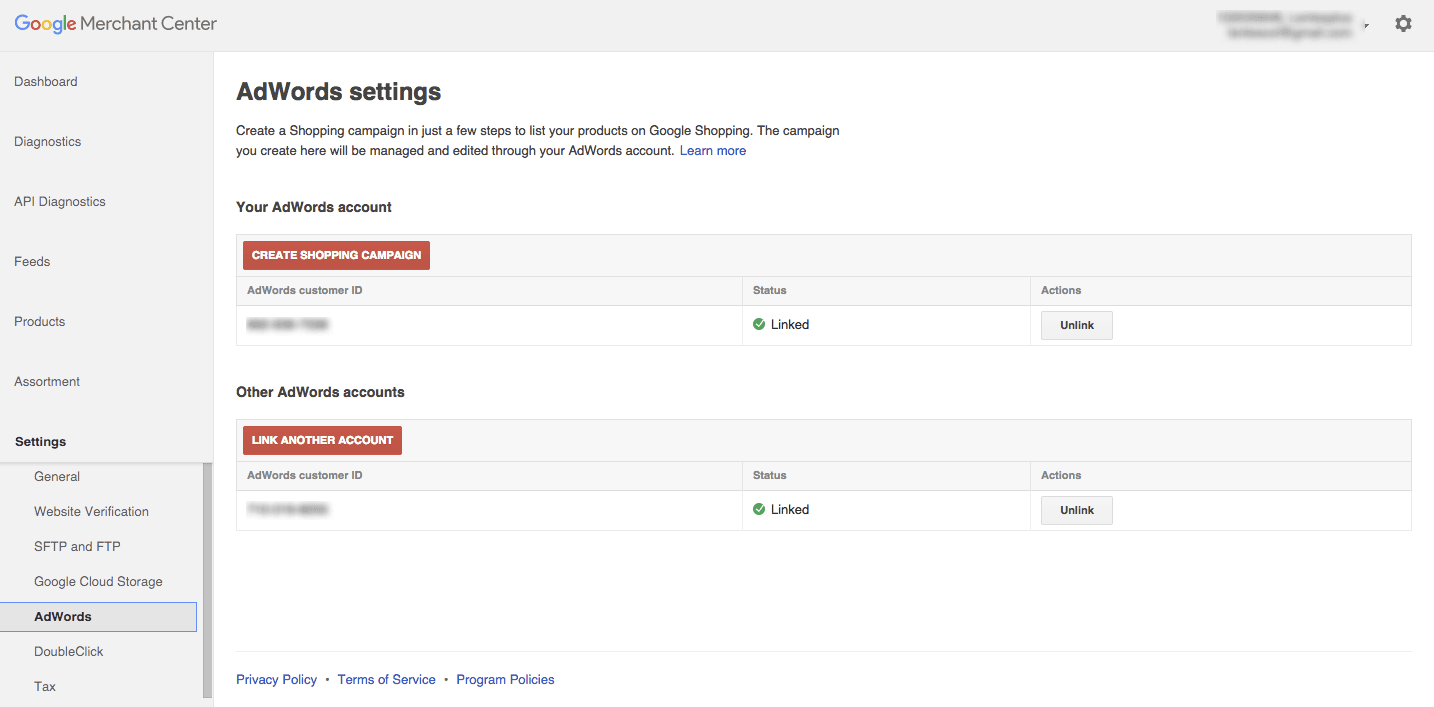Open the Products section
1434x707 pixels.
tap(40, 322)
